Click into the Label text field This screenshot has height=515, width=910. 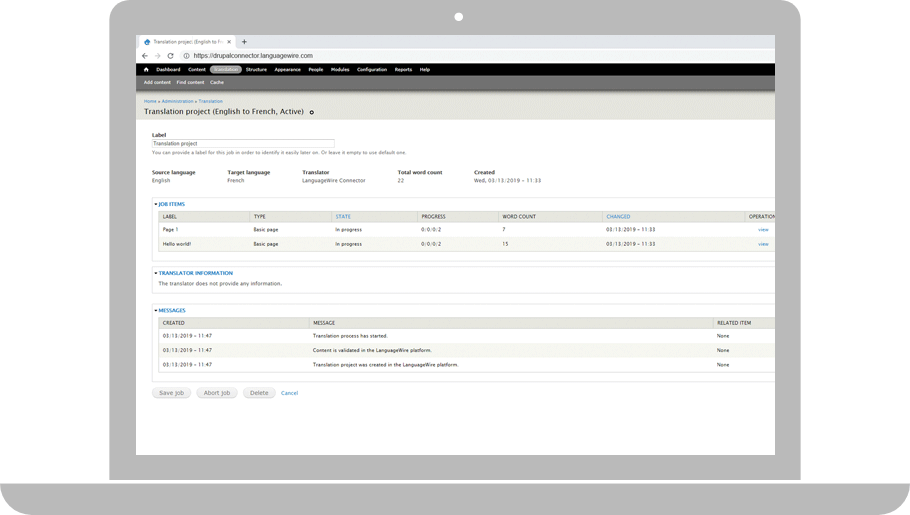click(x=243, y=144)
